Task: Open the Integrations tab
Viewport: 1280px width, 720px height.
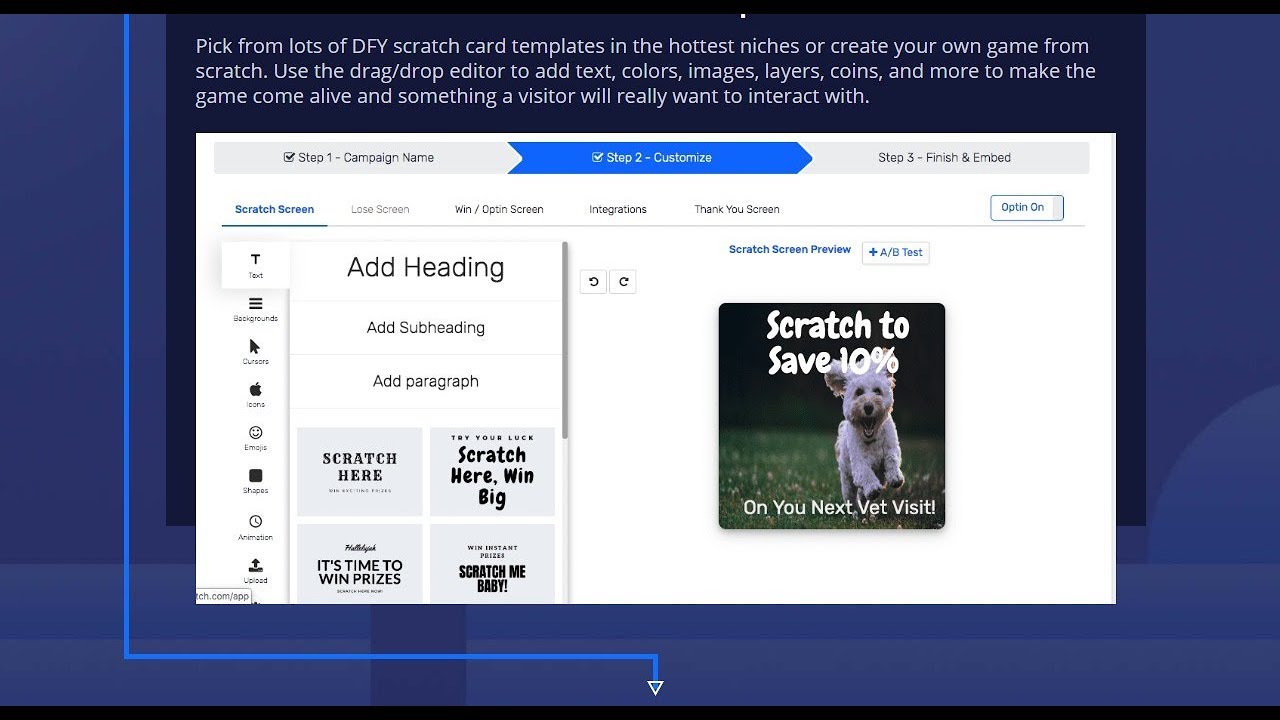Action: point(618,210)
